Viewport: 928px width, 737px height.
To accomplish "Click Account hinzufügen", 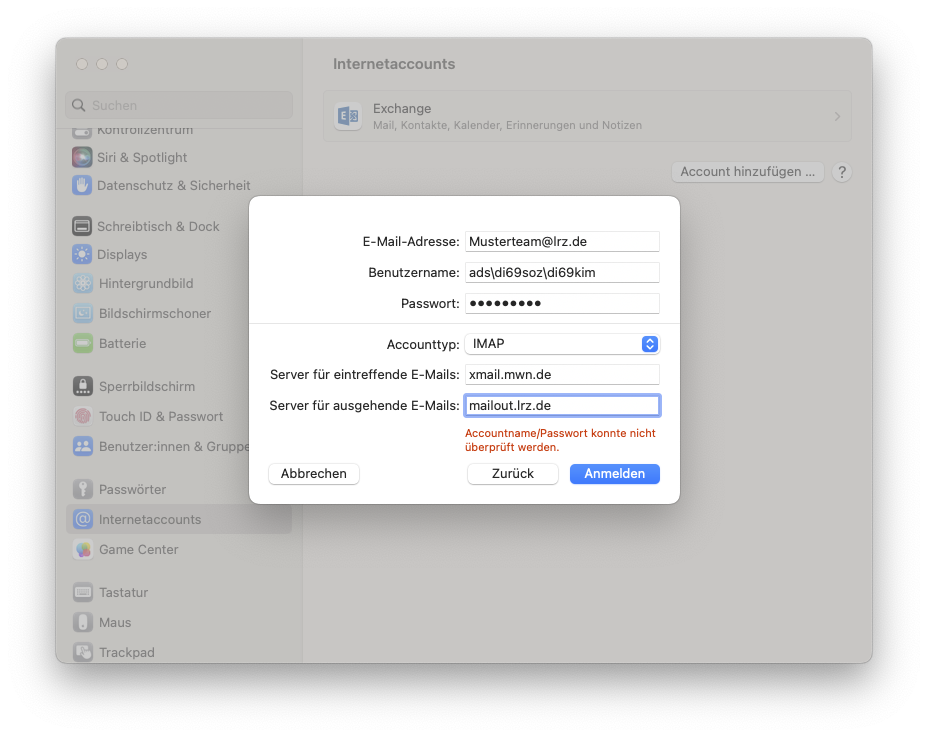I will [747, 171].
